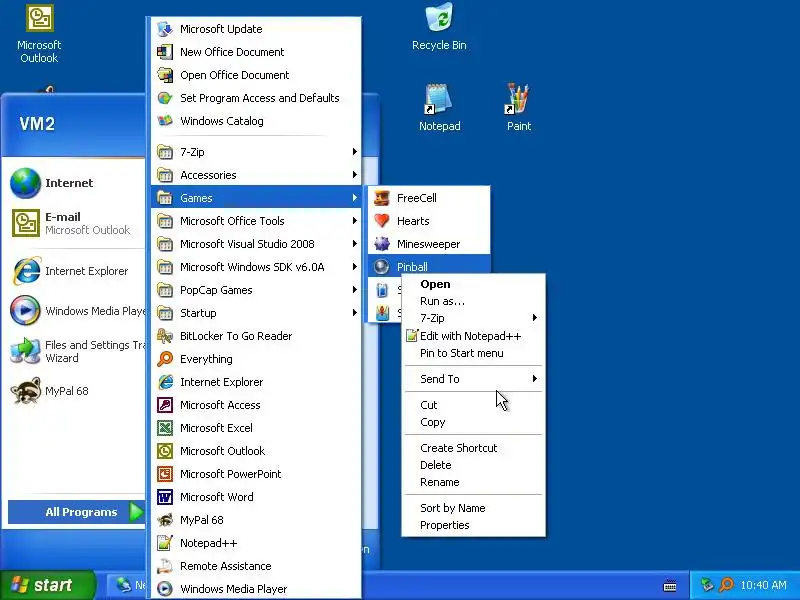This screenshot has height=600, width=800.
Task: Click the Remote Assistance icon
Action: coord(165,566)
